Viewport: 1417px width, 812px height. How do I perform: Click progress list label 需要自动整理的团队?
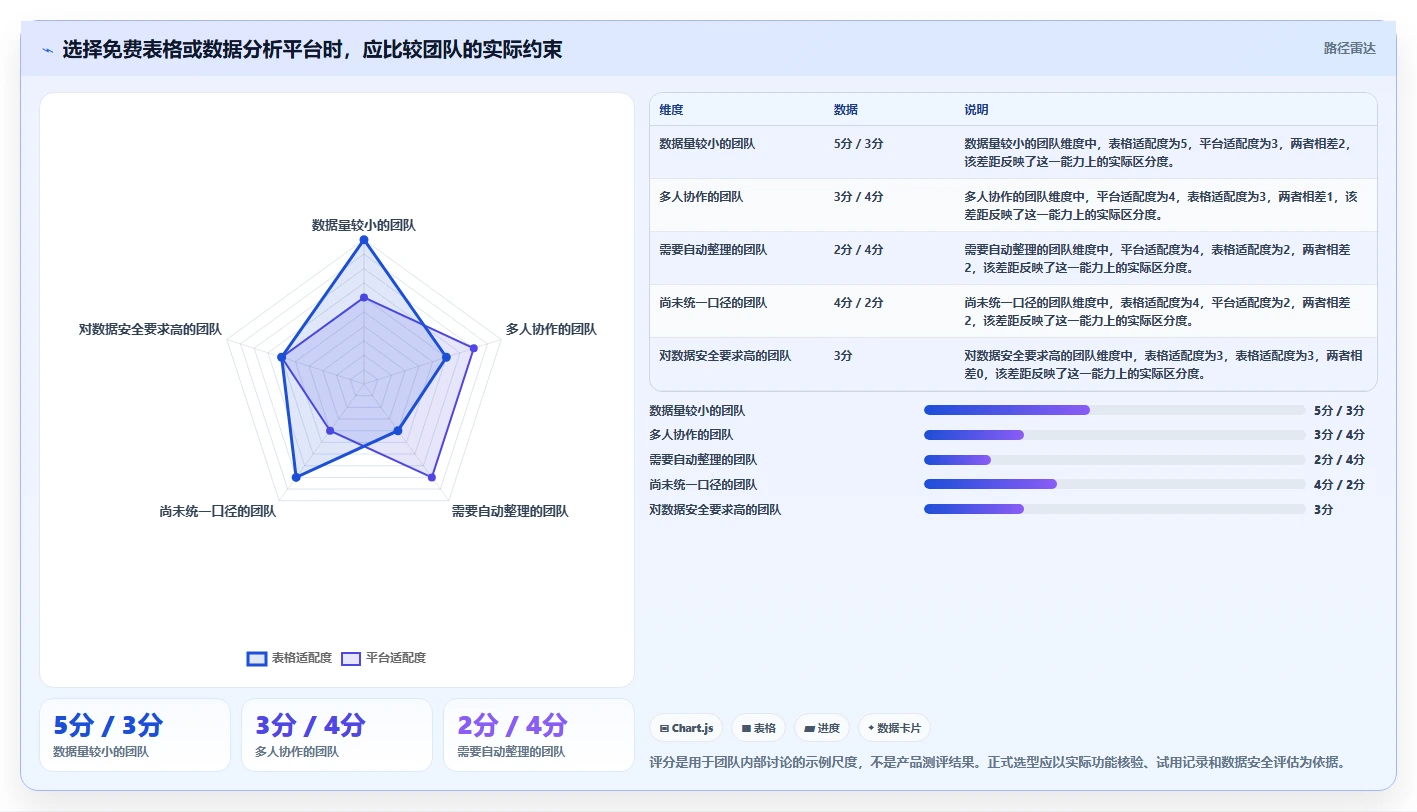[x=703, y=460]
